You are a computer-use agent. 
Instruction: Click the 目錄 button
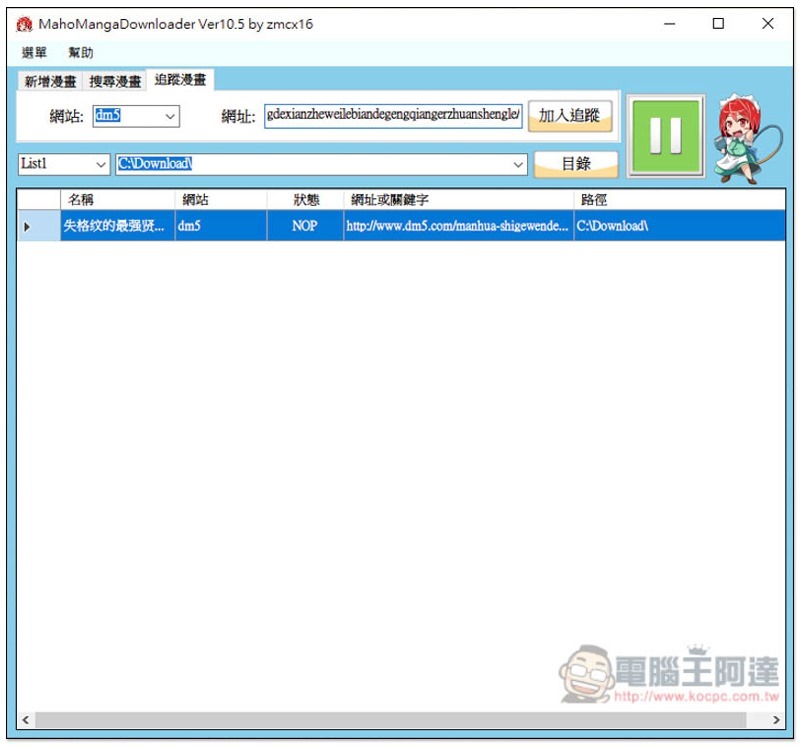coord(576,164)
